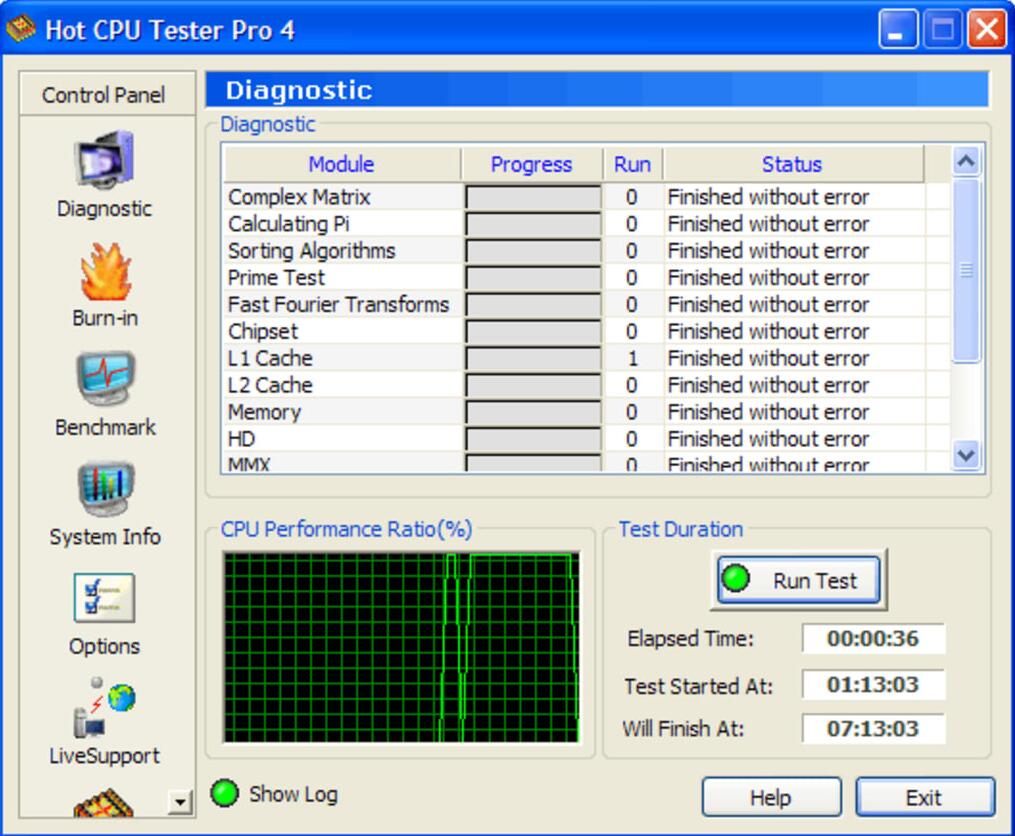Sort by the Module column header

pos(341,164)
